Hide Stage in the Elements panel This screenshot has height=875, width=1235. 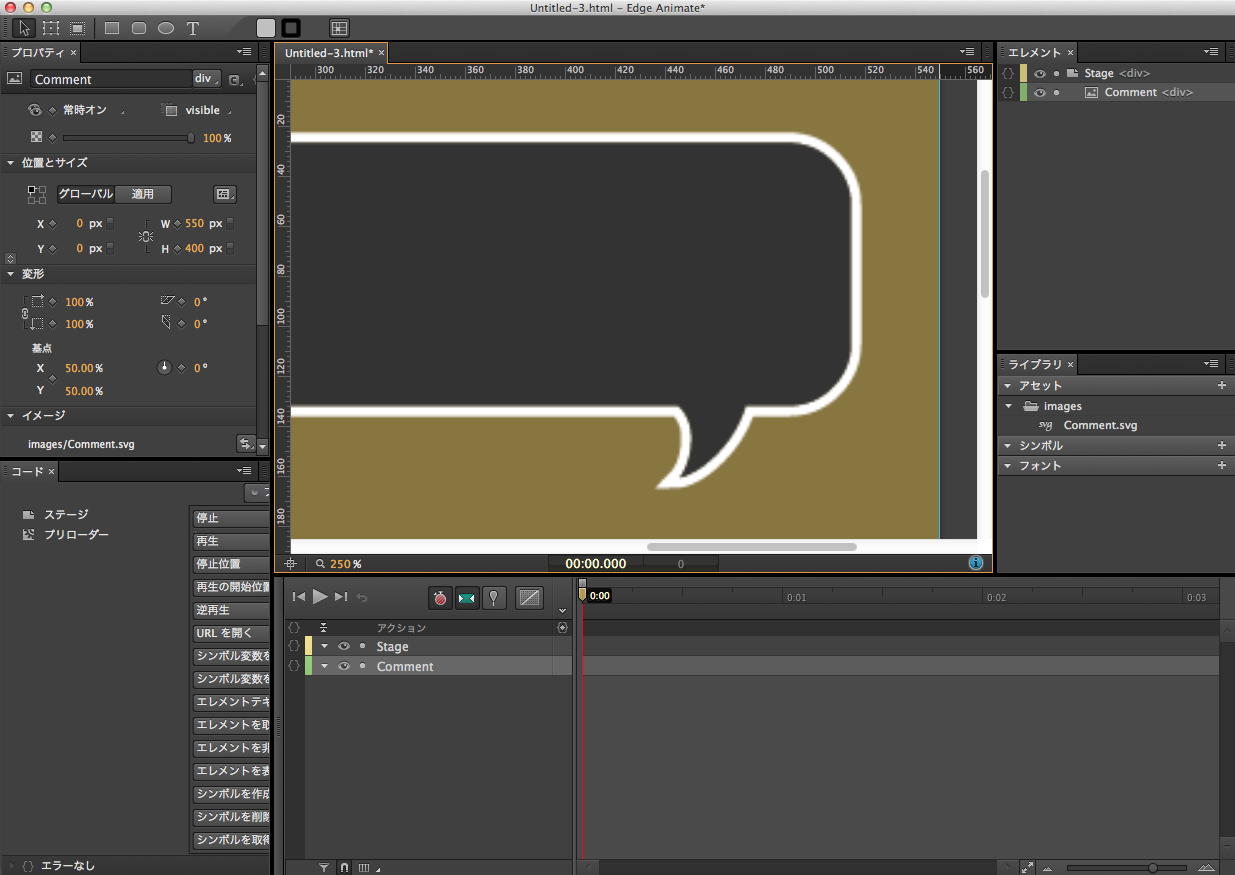click(x=1040, y=73)
